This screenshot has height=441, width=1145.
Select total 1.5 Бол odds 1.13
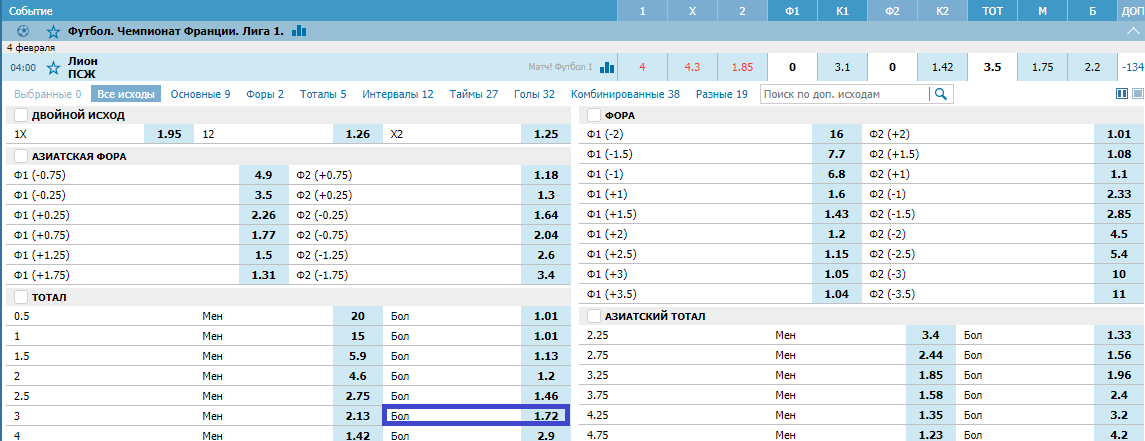coord(546,356)
